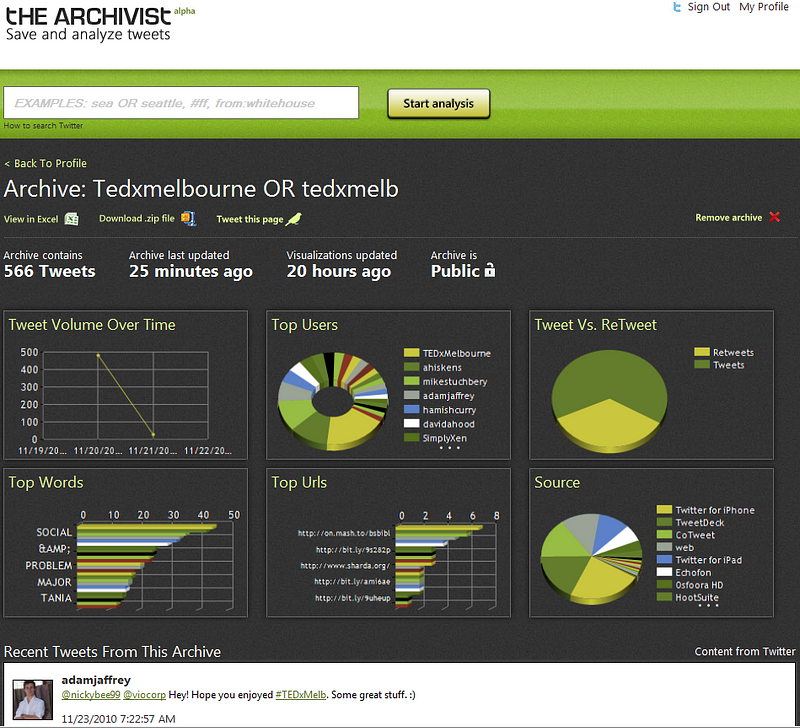
Task: Click The Archivist logo title
Action: [88, 16]
